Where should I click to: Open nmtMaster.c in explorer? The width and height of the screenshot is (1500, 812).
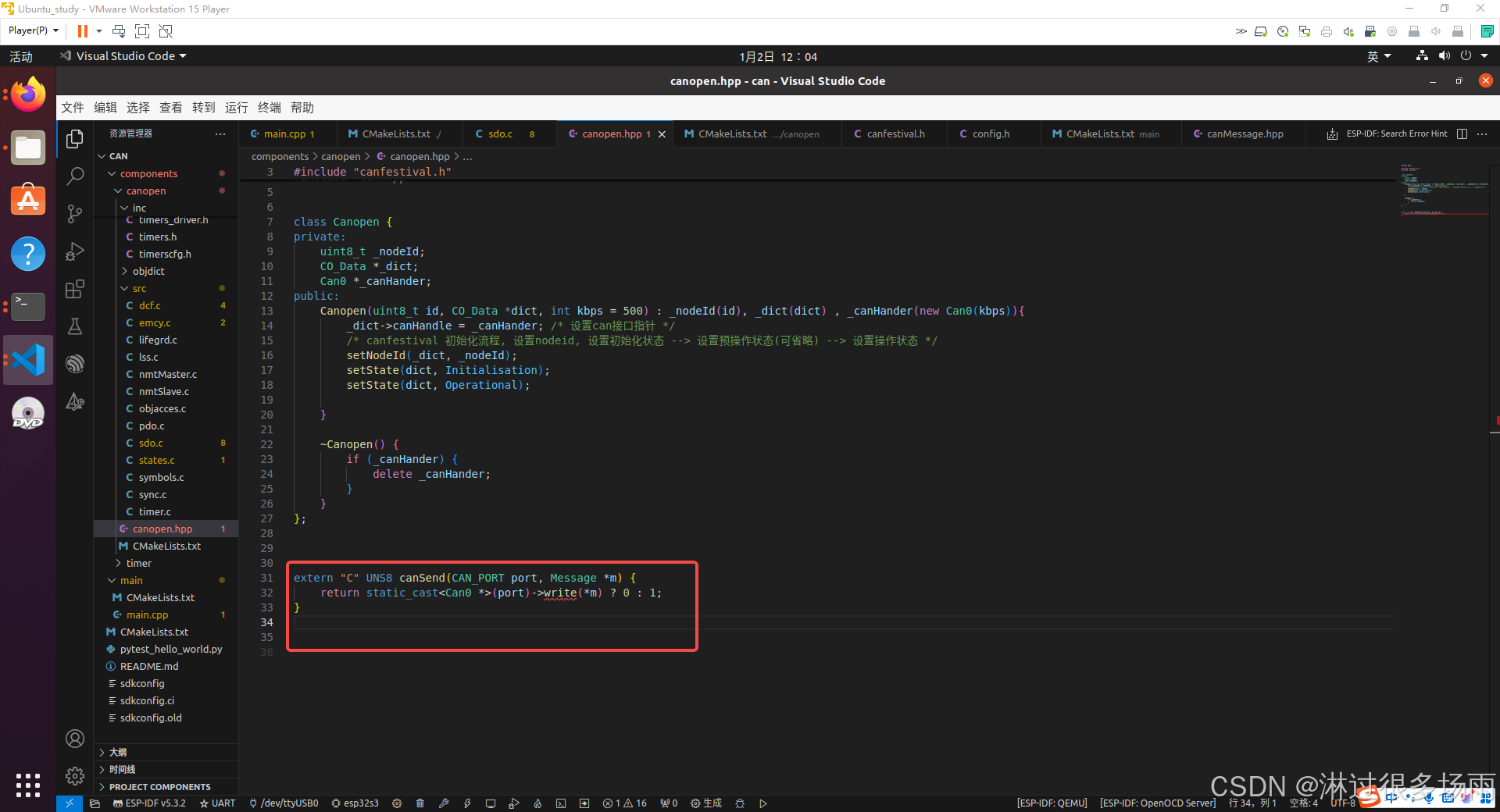[167, 374]
